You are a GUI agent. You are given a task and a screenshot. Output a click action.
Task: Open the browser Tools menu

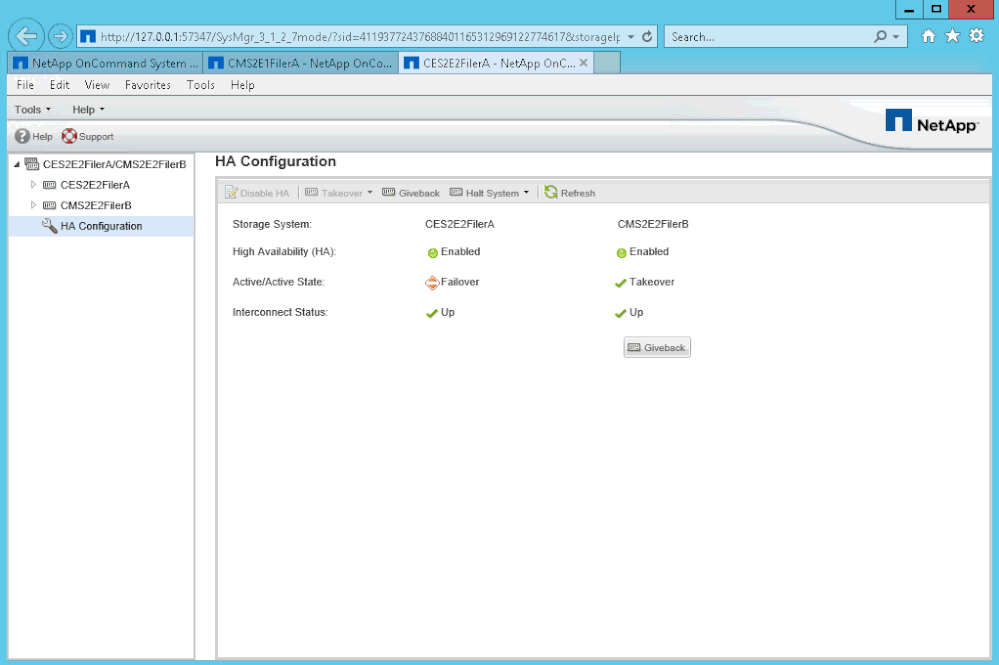[x=200, y=85]
